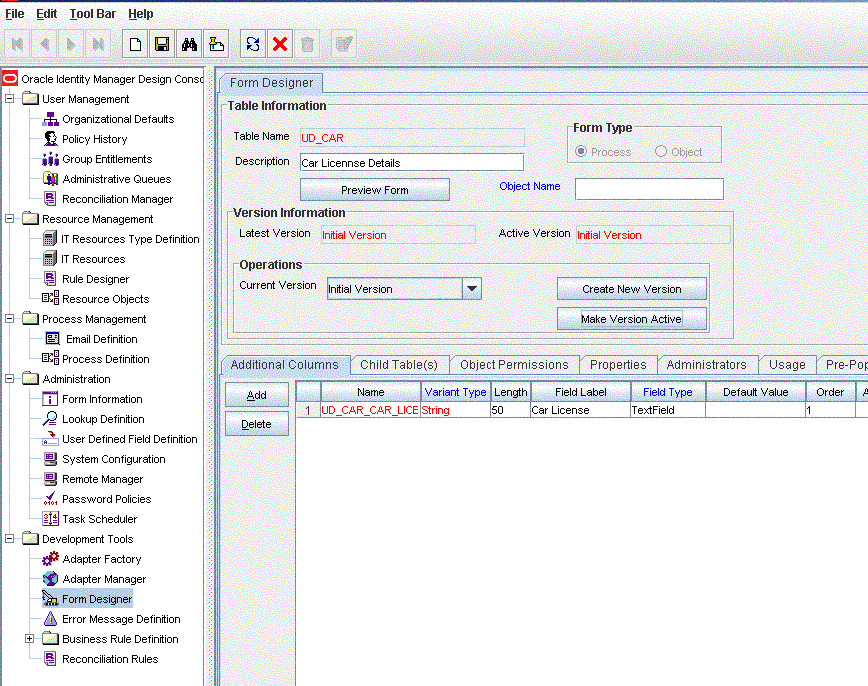Click the Add column button
Image resolution: width=868 pixels, height=686 pixels.
[x=256, y=395]
